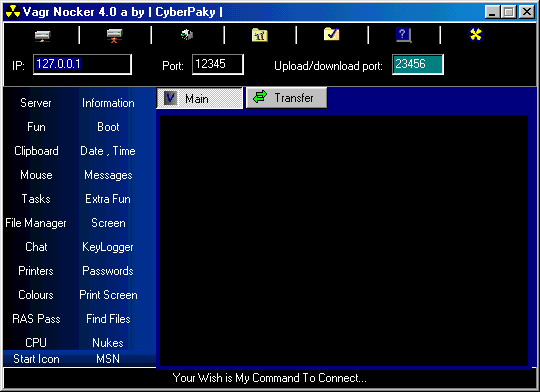Click the yellow radiation symbol toolbar icon

point(476,34)
